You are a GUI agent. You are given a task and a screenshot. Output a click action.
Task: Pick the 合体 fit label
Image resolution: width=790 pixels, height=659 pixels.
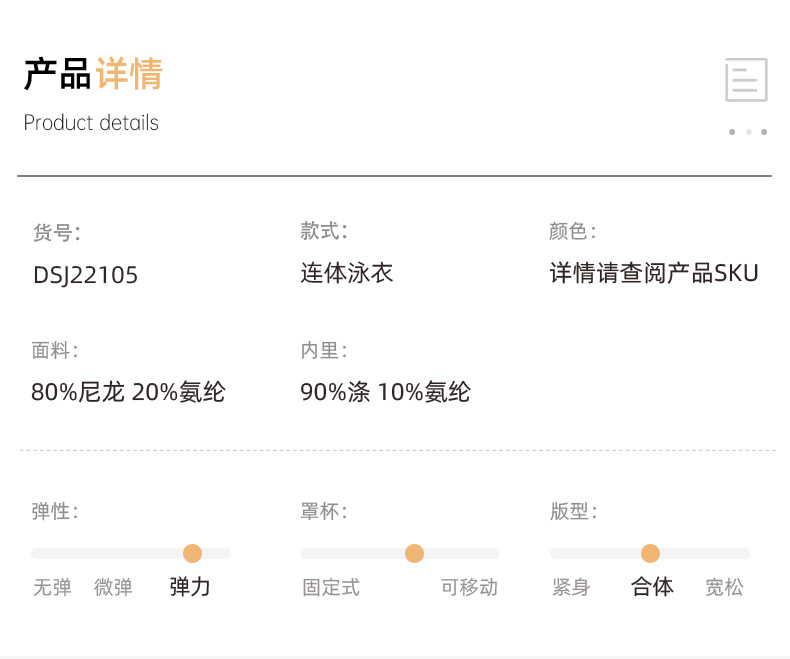click(x=652, y=587)
